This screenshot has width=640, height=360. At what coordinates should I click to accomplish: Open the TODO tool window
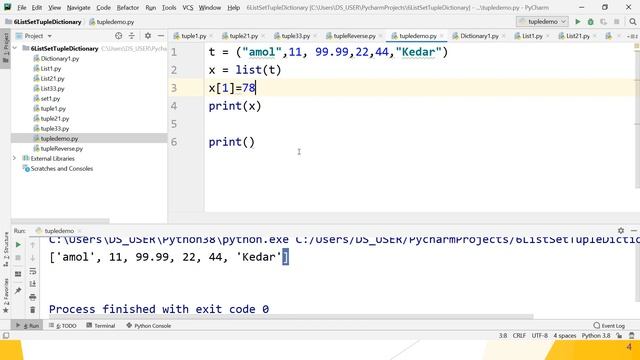(63, 326)
